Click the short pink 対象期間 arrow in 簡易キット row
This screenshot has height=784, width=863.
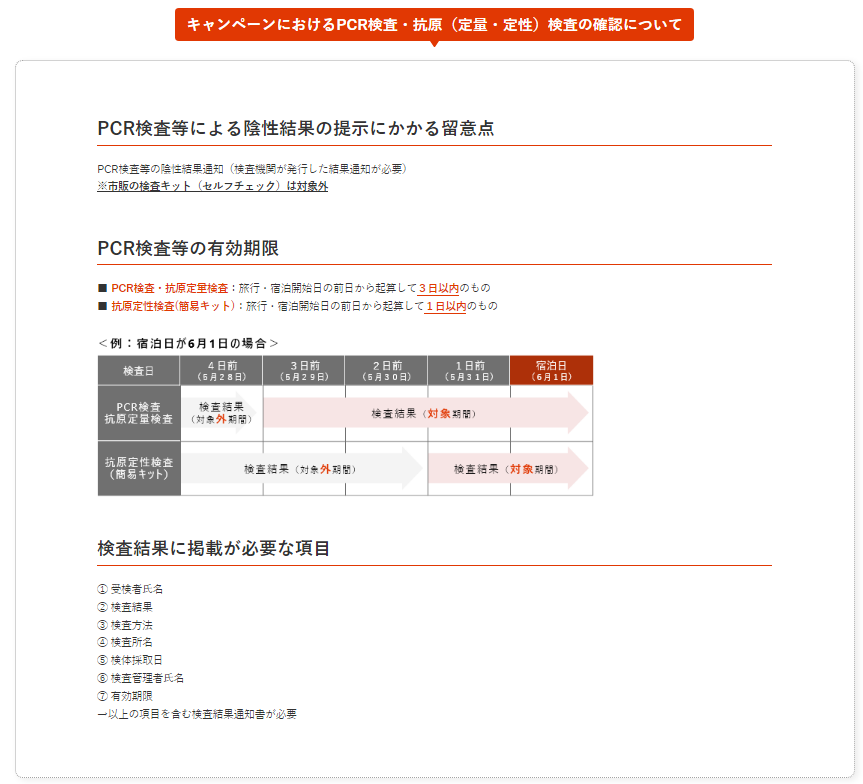point(505,468)
